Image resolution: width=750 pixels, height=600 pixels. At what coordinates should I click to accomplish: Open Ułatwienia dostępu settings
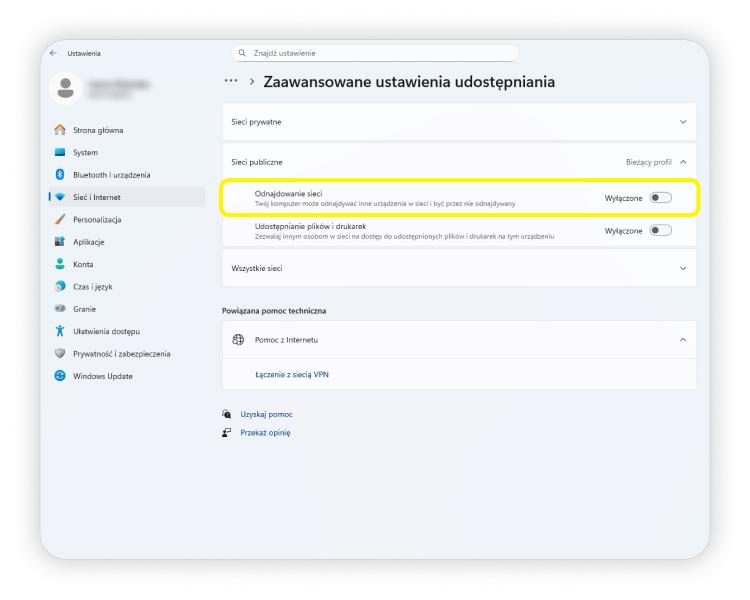coord(127,331)
